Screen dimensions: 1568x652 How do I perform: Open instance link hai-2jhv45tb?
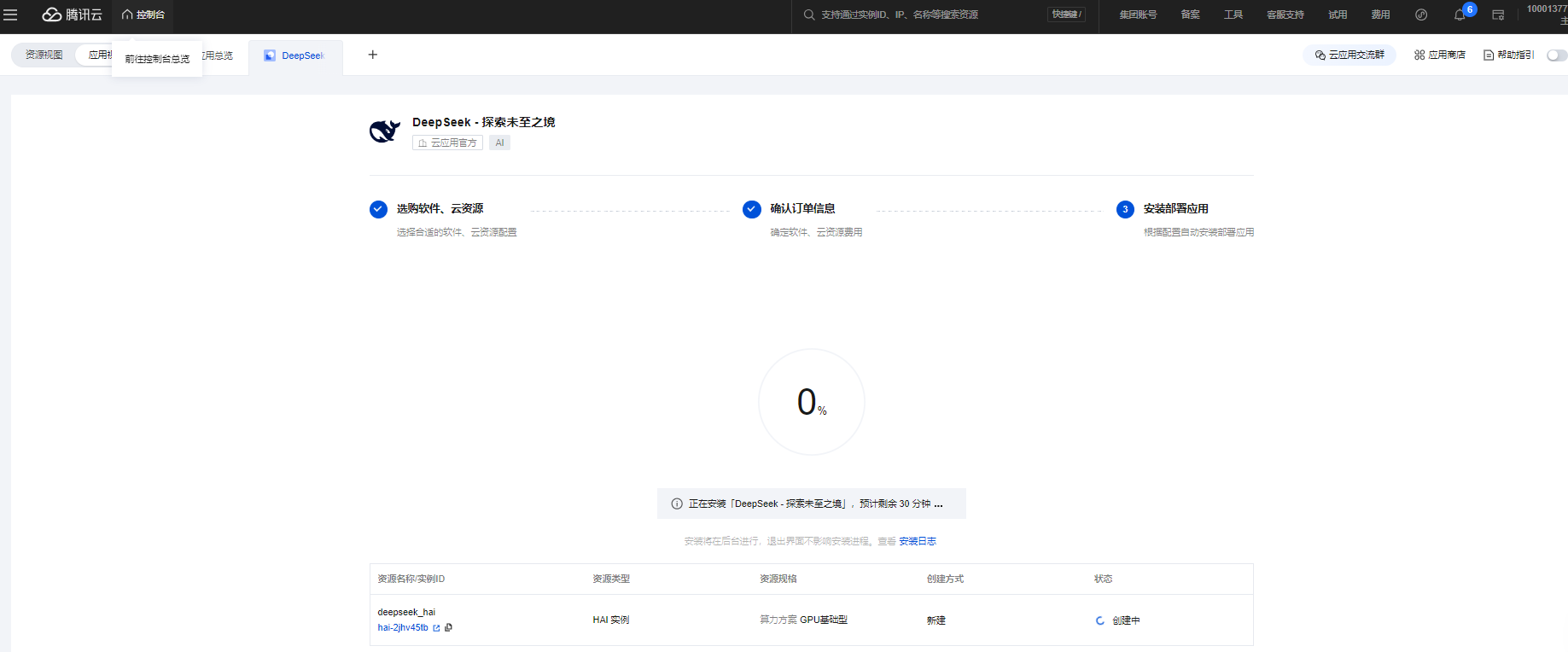pyautogui.click(x=403, y=627)
